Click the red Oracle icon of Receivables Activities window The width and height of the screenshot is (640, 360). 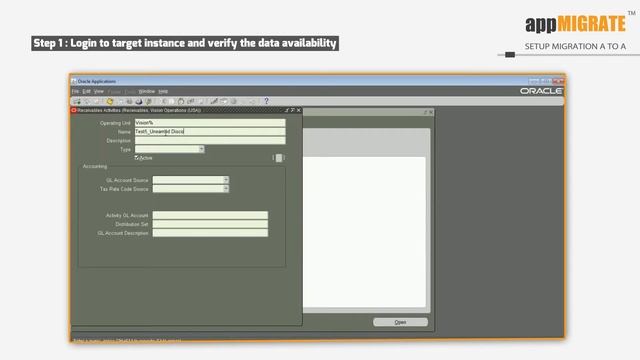click(x=74, y=110)
